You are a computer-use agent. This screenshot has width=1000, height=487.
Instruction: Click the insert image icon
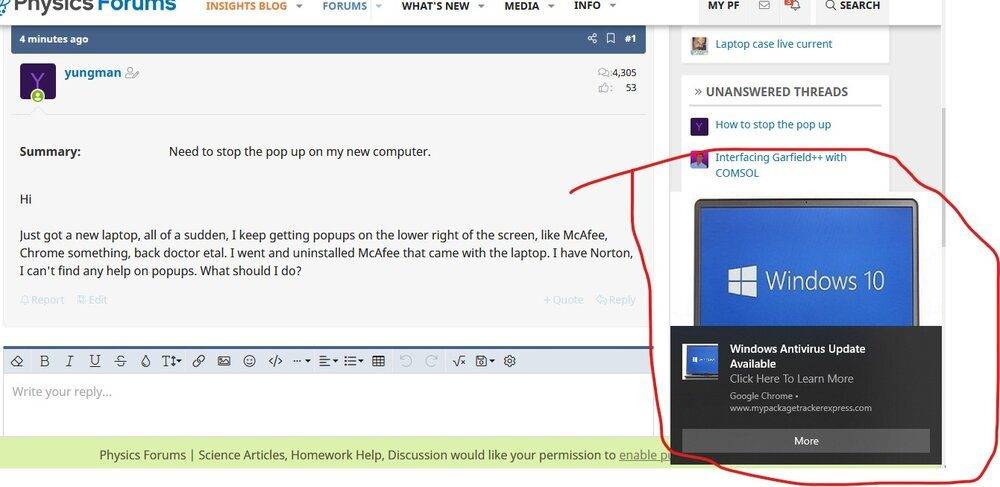[x=224, y=361]
